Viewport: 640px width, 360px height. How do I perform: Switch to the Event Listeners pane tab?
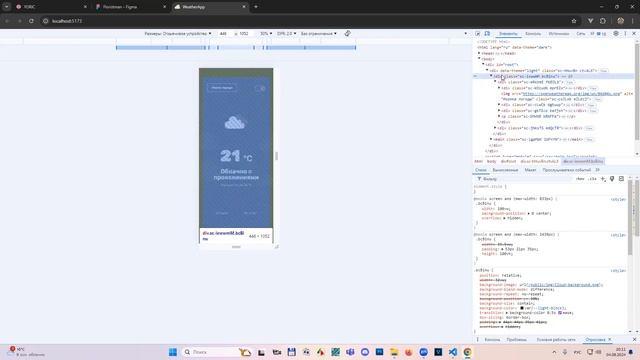(567, 170)
